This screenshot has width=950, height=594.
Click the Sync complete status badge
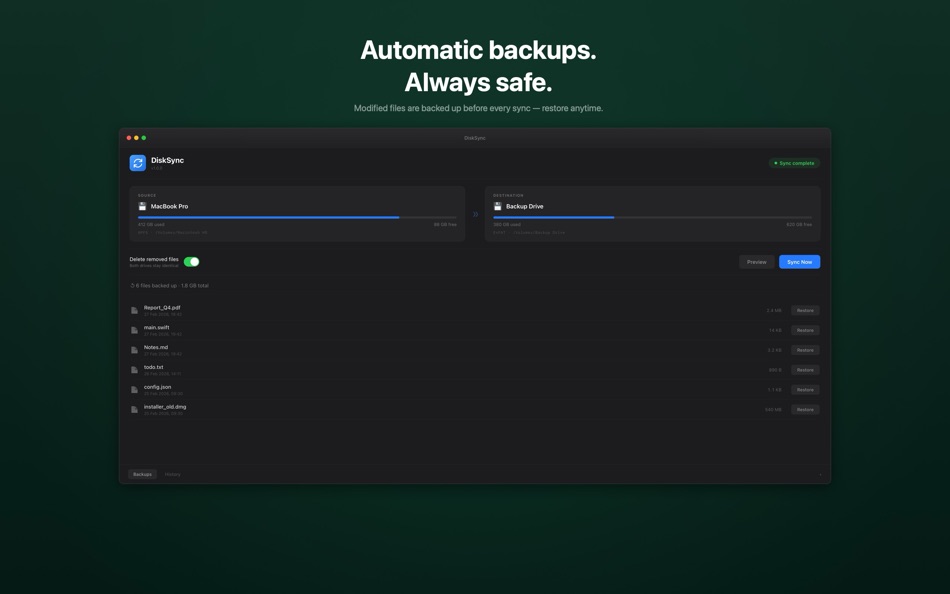tap(794, 163)
